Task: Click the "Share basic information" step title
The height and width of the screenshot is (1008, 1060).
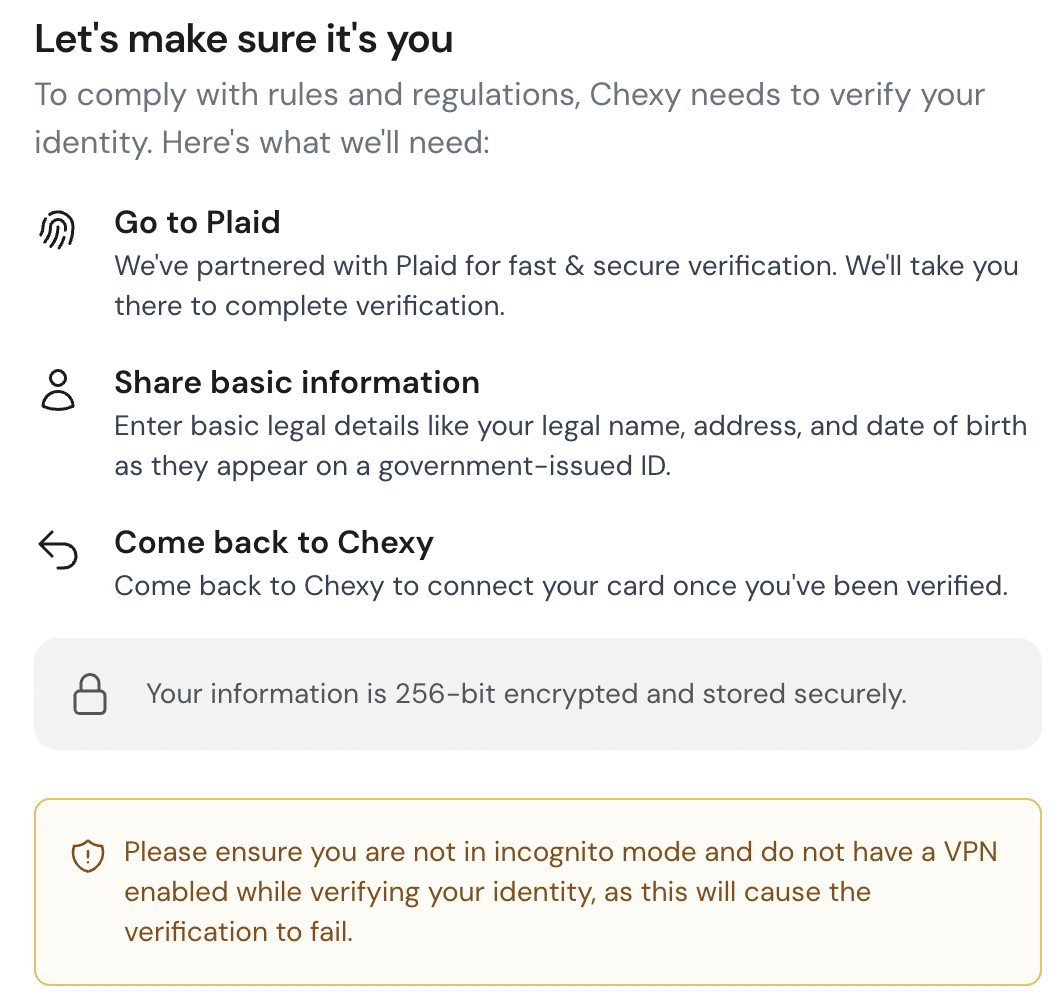Action: (297, 382)
